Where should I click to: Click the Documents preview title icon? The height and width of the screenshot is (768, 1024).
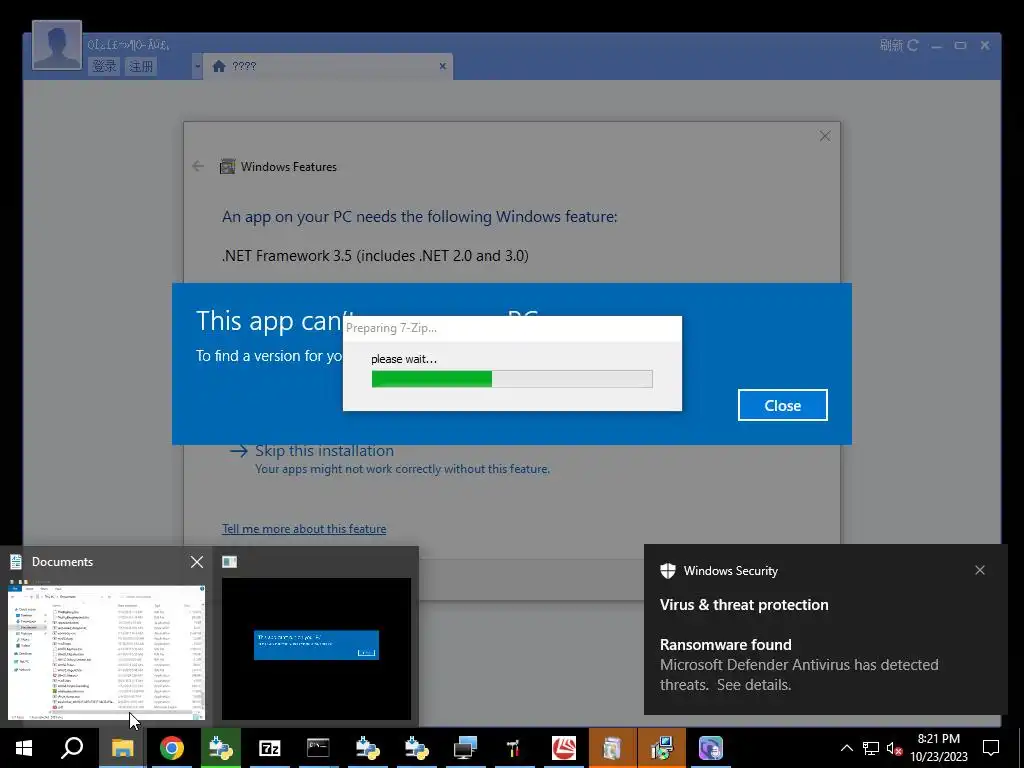tap(16, 562)
